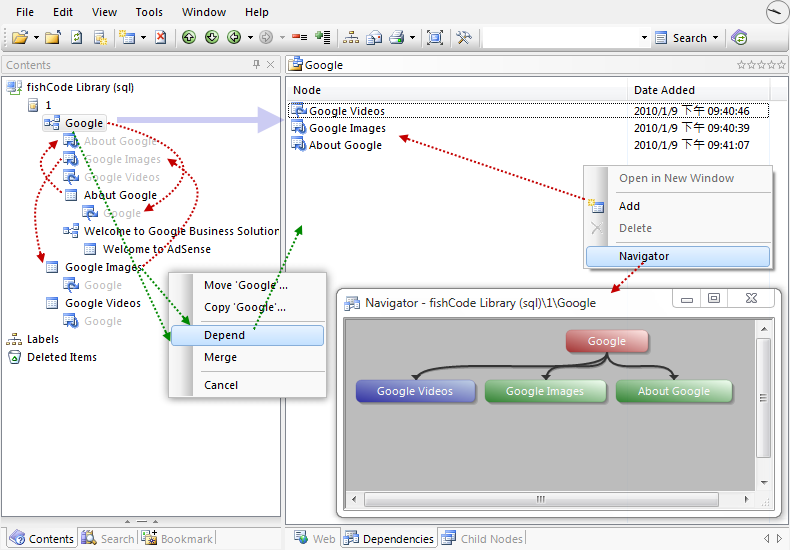Click the open library folder icon

pos(20,37)
